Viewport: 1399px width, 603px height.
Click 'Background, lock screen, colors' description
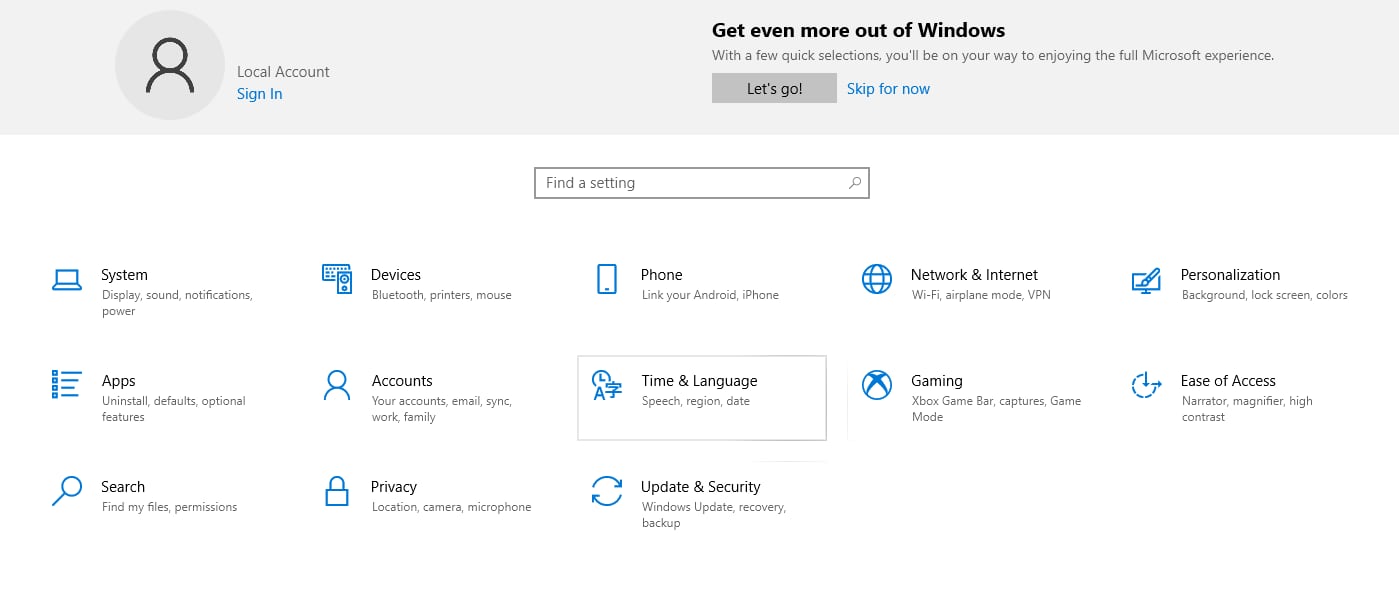1265,295
